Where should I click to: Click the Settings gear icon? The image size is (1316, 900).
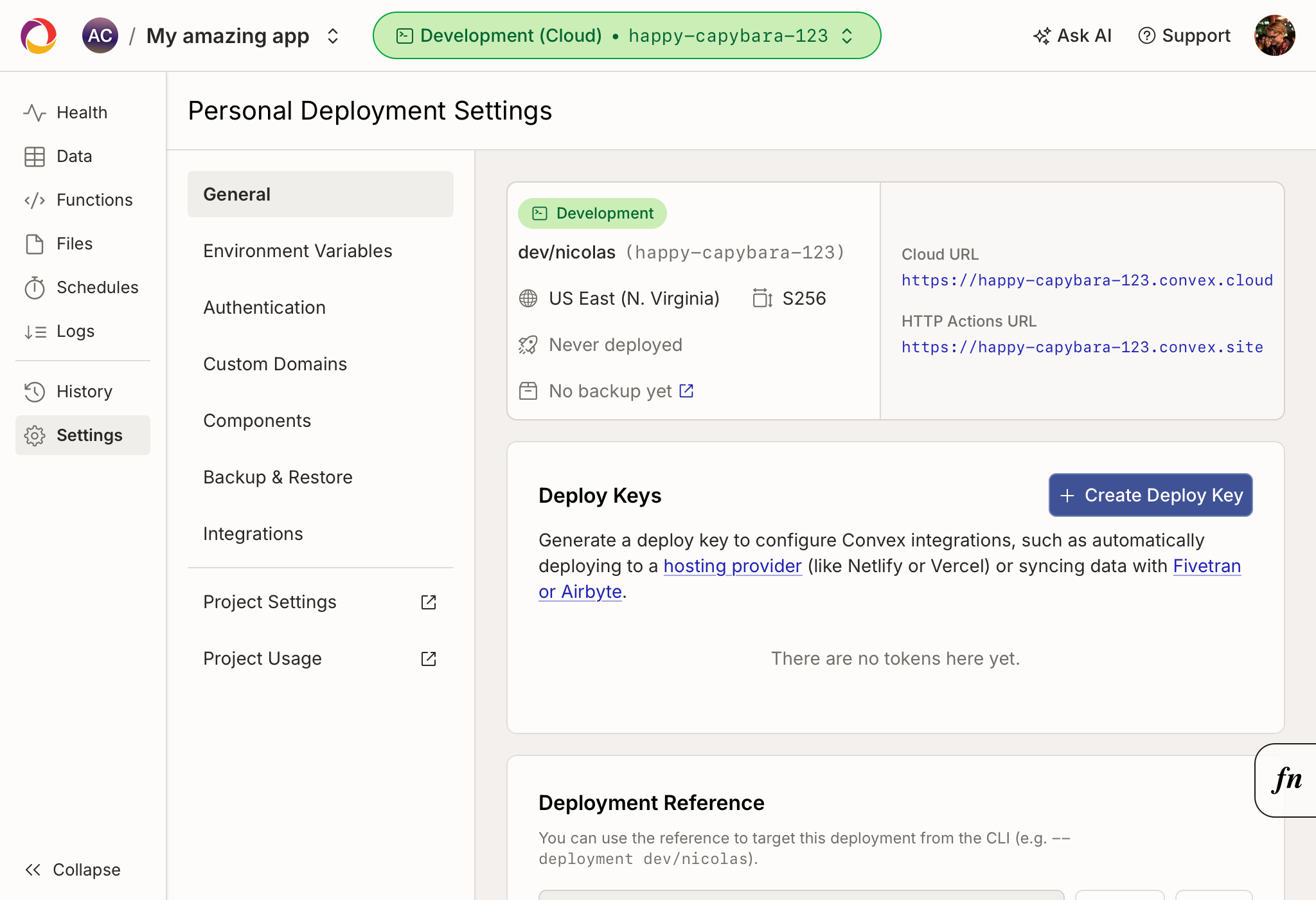(x=35, y=436)
